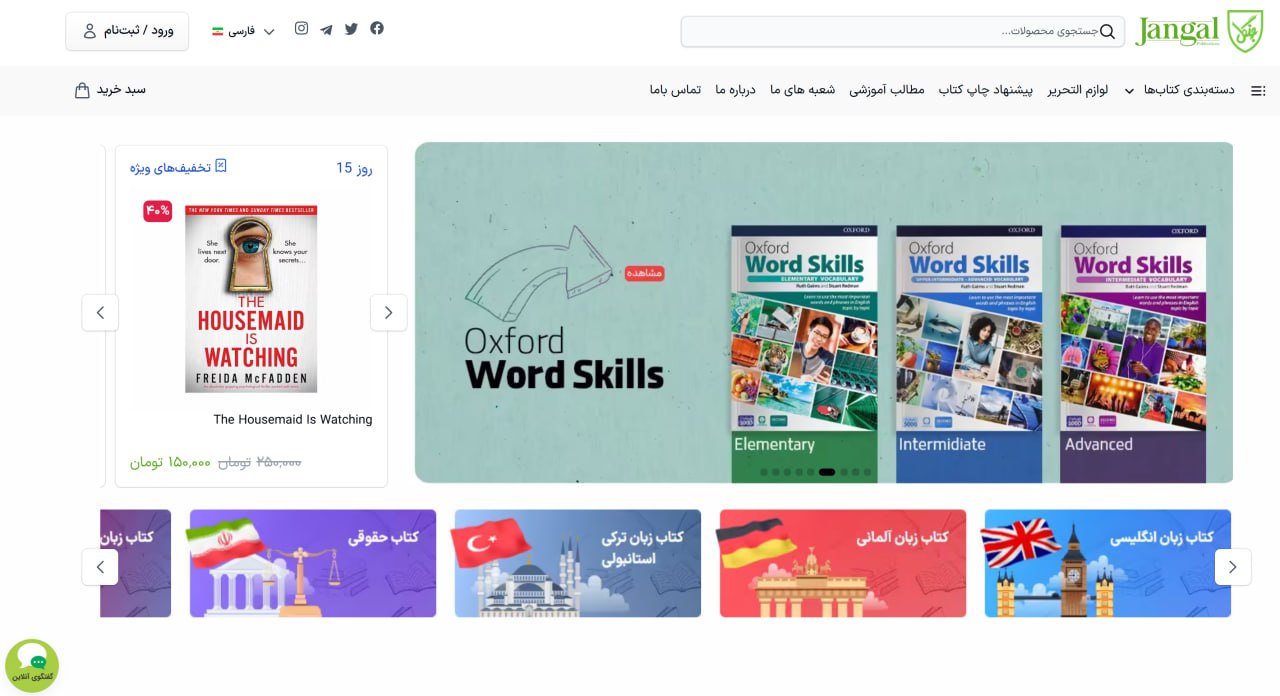Select the active banner carousel dot
This screenshot has height=696, width=1280.
tap(827, 472)
